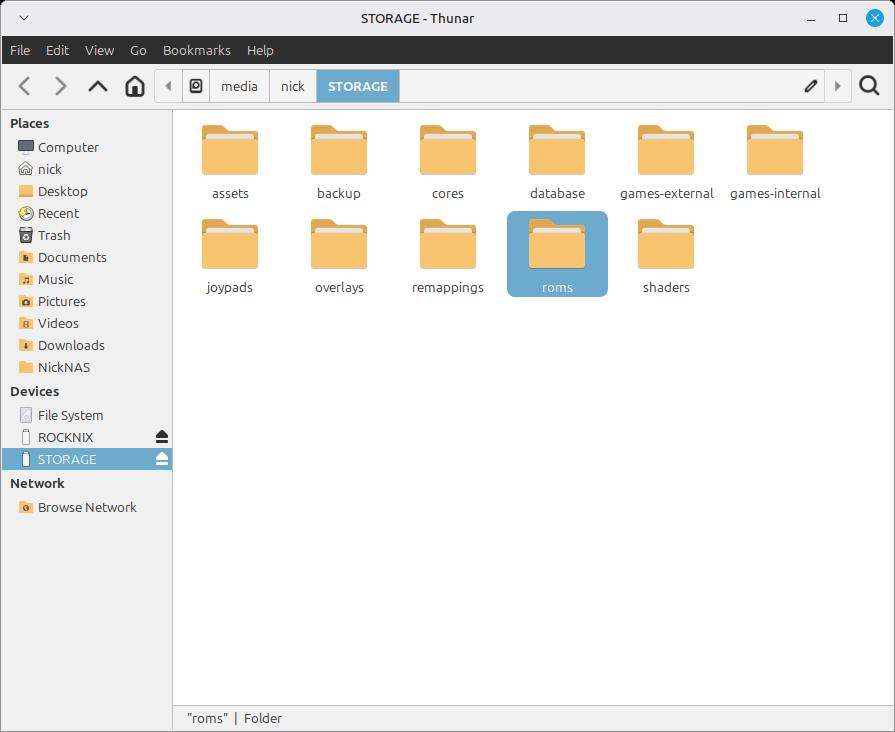Open the assets folder
895x732 pixels.
tap(230, 162)
